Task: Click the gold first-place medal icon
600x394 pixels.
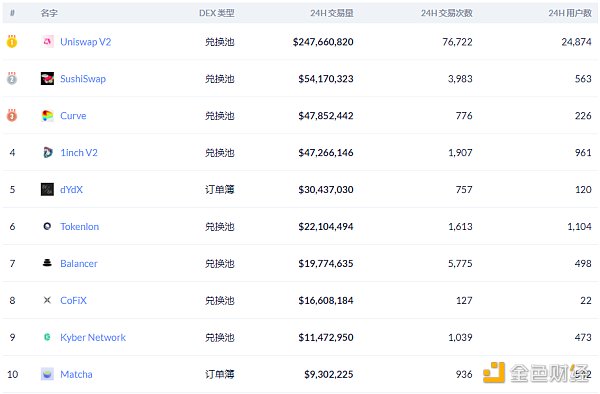Action: tap(12, 41)
